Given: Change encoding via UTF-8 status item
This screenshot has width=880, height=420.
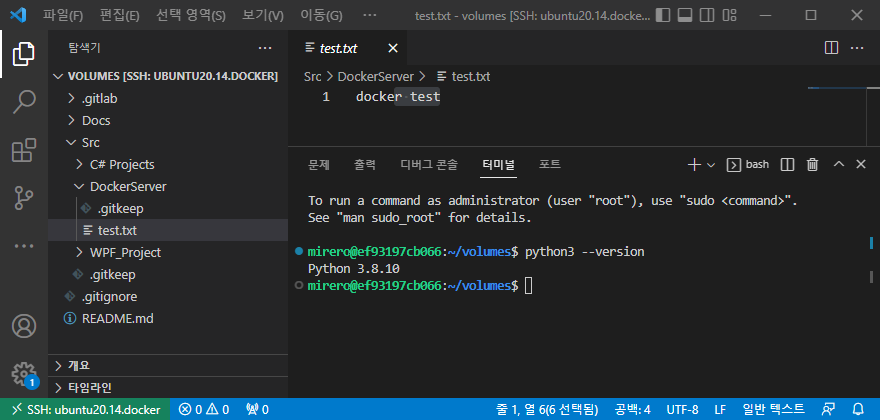Looking at the screenshot, I should 682,409.
